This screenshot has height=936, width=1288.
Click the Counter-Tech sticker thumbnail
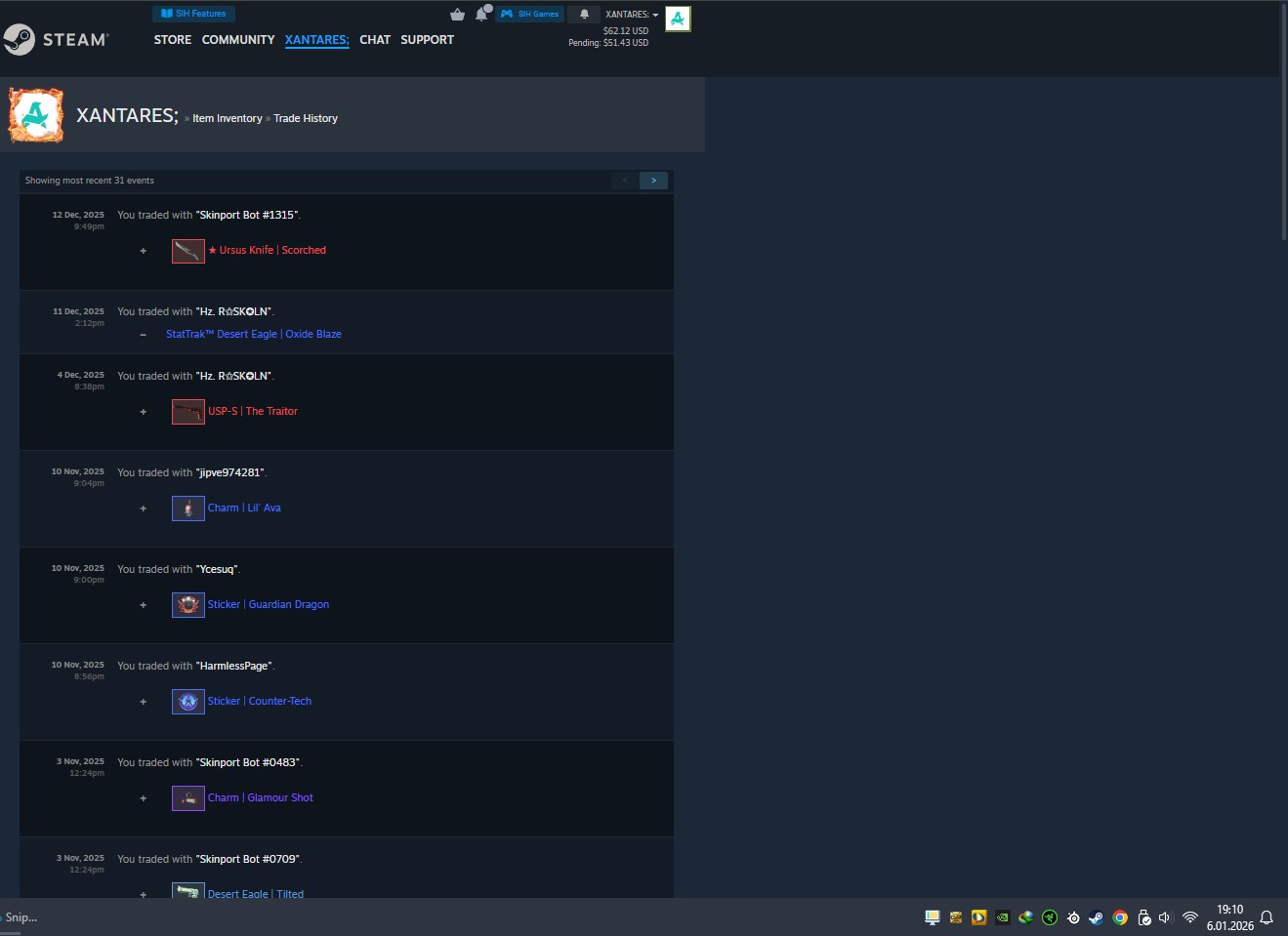(x=188, y=702)
